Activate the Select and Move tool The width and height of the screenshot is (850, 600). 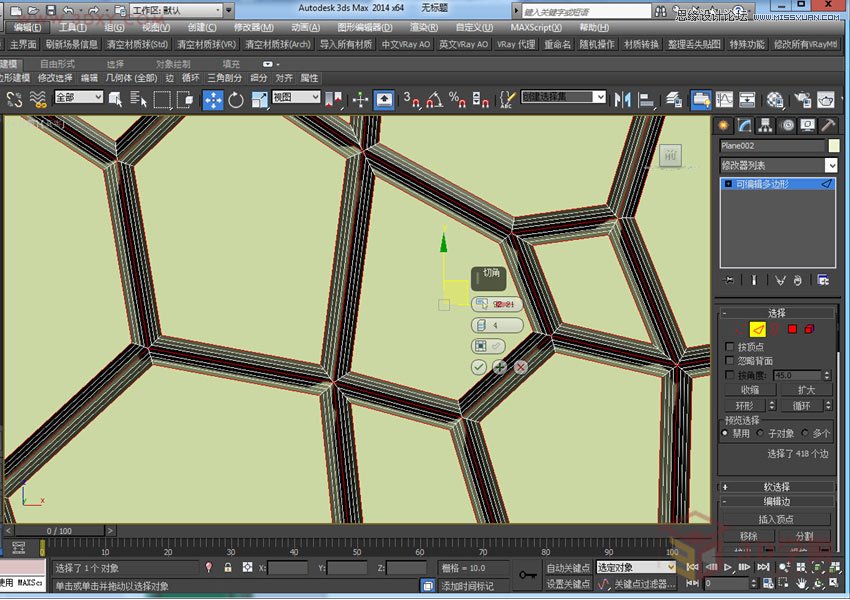click(213, 100)
